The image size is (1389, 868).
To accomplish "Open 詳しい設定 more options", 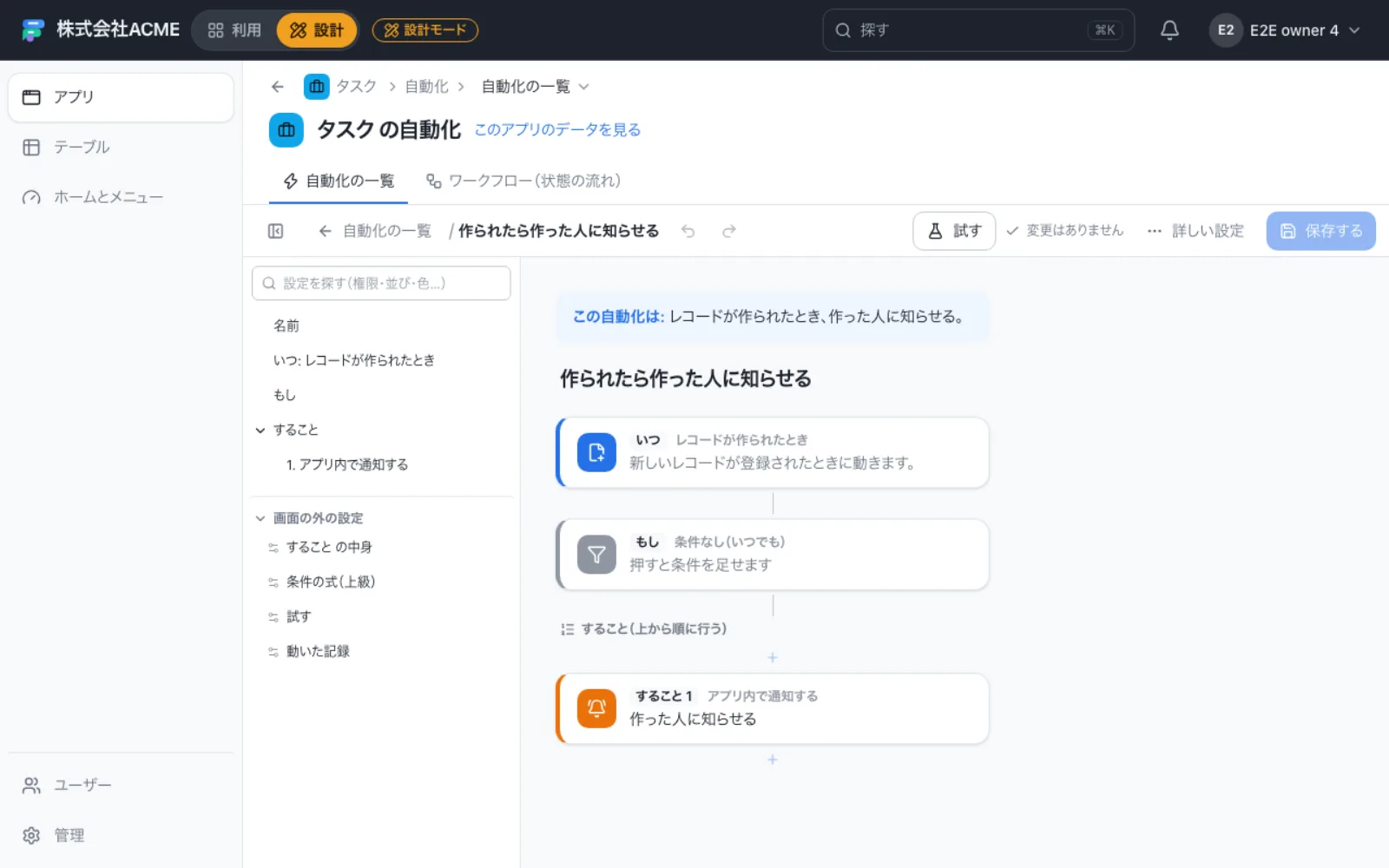I will pos(1196,231).
